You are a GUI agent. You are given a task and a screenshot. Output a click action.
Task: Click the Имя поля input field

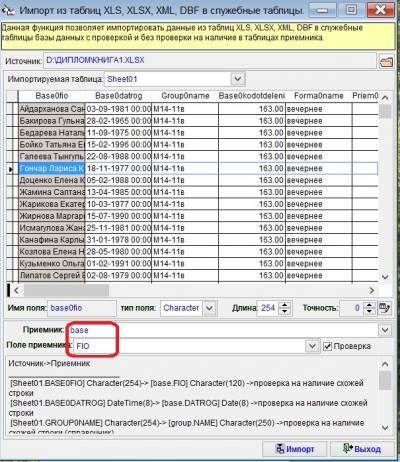click(82, 308)
